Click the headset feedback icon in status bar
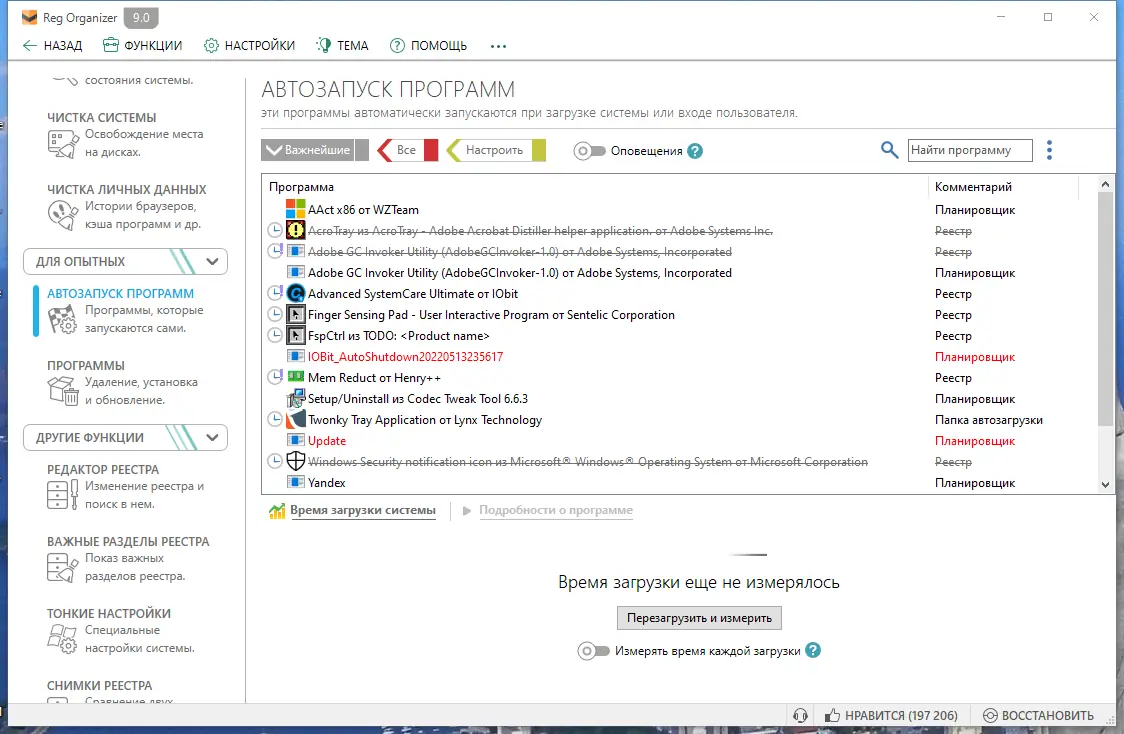This screenshot has width=1124, height=734. click(x=800, y=715)
